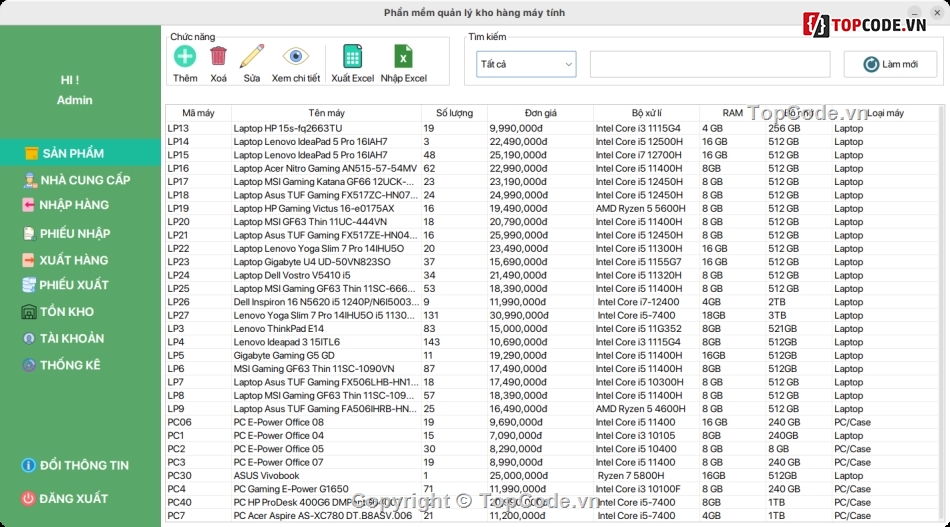Click the RAM column header
Image resolution: width=950 pixels, height=527 pixels.
click(732, 113)
